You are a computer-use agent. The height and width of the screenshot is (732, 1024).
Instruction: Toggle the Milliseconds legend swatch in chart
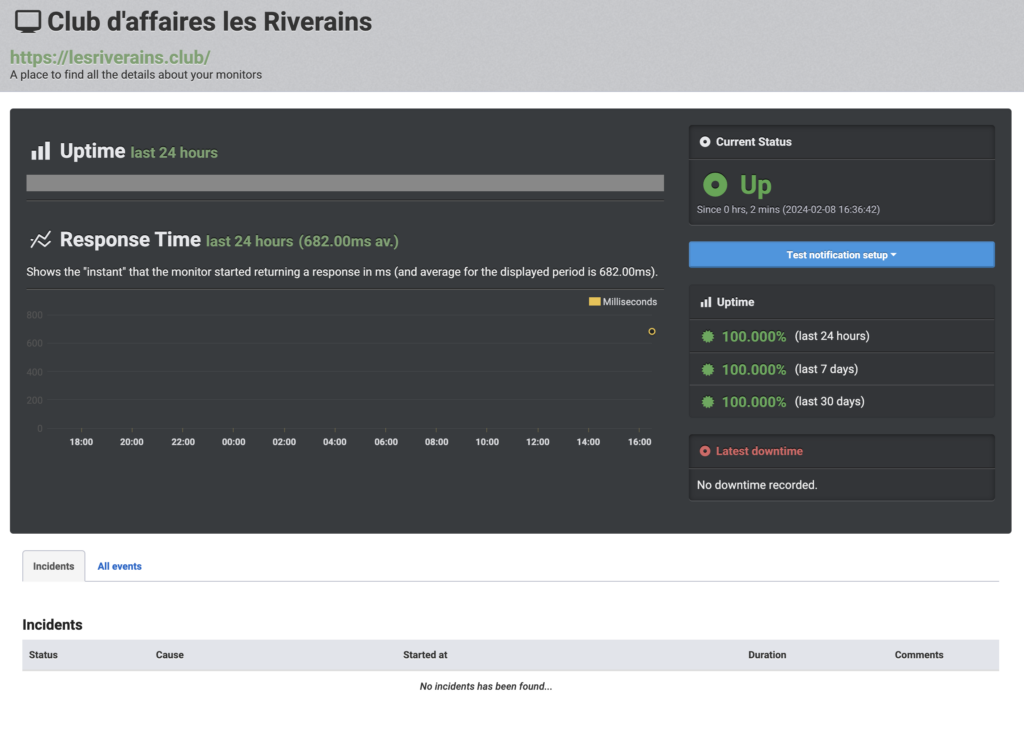pyautogui.click(x=594, y=301)
